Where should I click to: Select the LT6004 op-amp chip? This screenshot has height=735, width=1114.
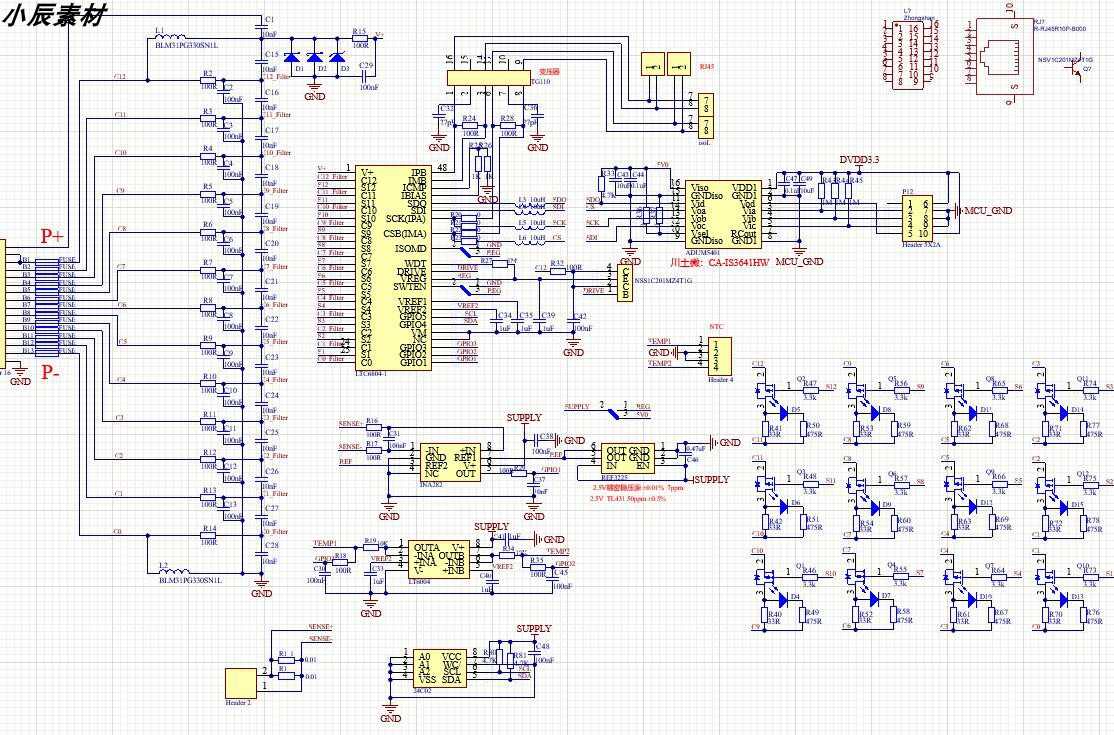point(438,559)
